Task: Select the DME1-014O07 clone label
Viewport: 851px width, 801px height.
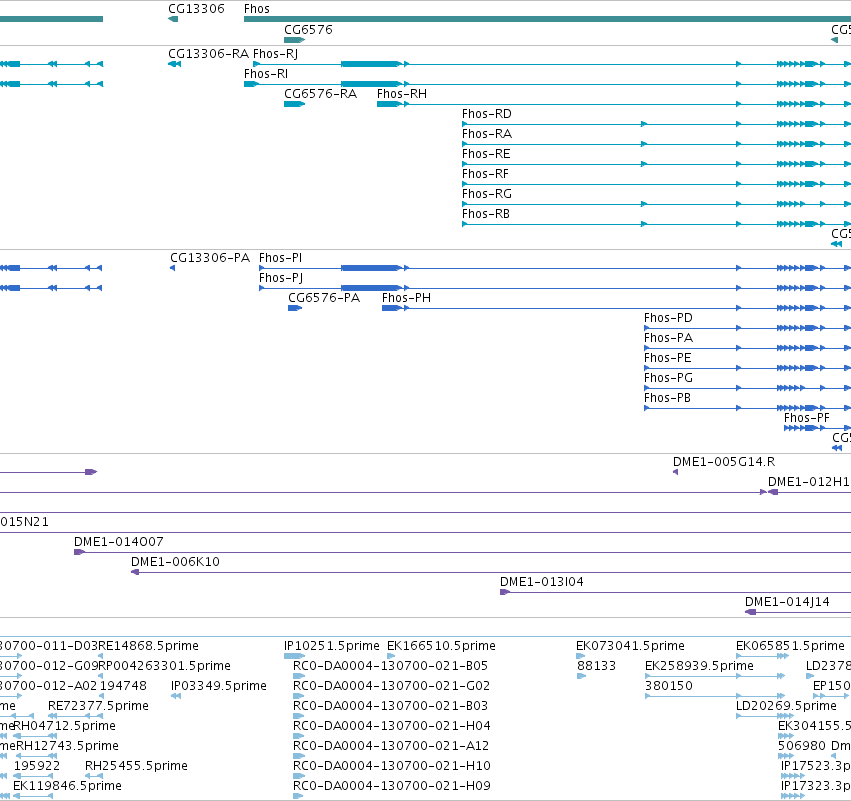Action: click(118, 542)
